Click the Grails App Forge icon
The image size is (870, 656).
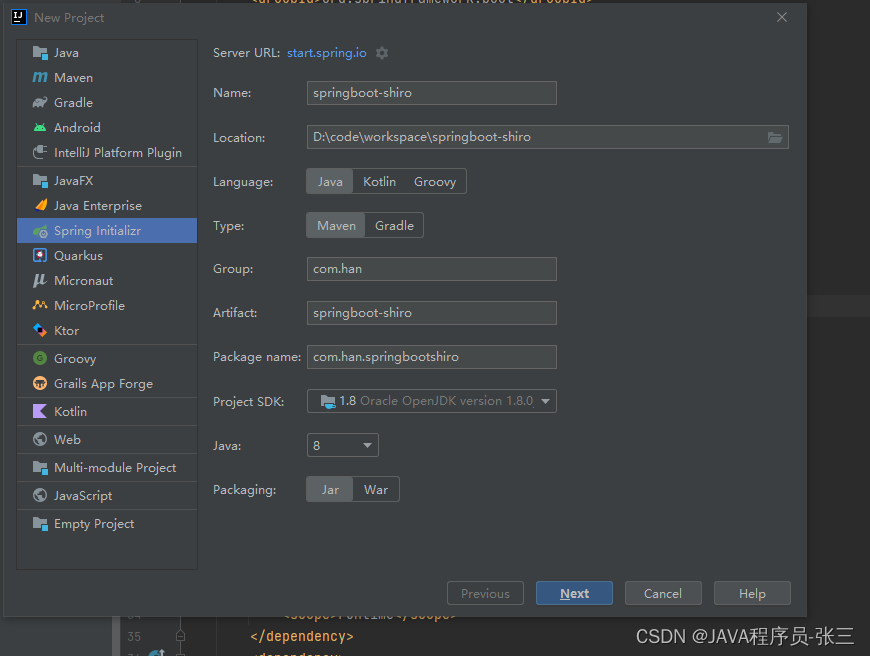40,383
